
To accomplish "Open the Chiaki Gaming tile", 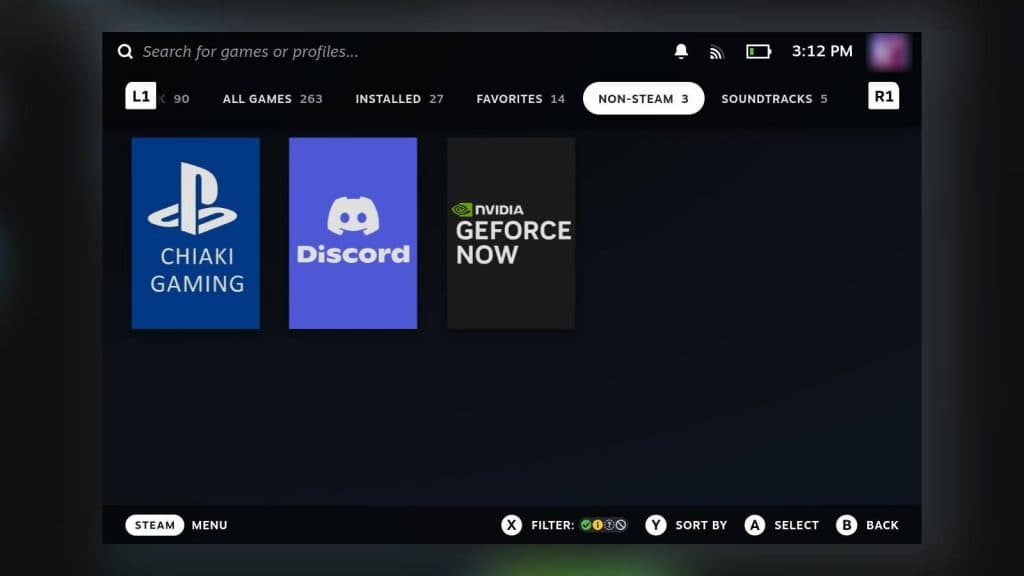I will (x=196, y=233).
